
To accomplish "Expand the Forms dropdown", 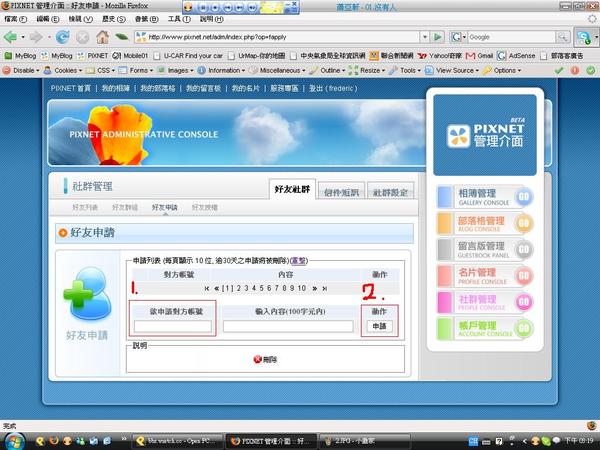I will [x=136, y=70].
